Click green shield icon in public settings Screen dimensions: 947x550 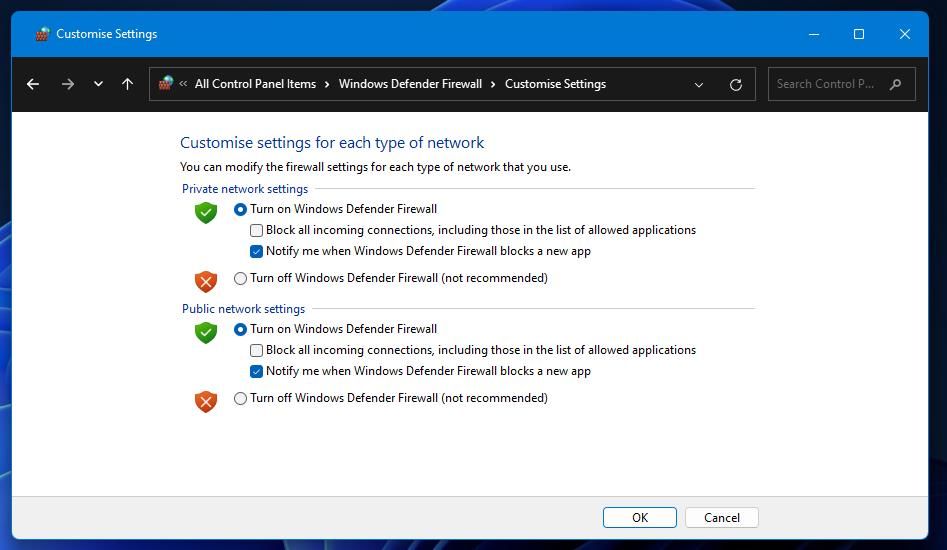206,333
